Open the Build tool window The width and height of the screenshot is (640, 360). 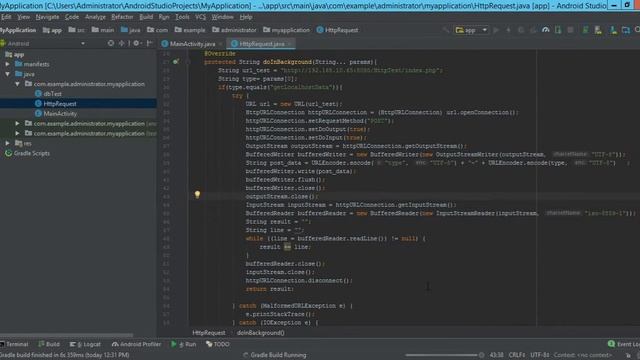(x=49, y=344)
